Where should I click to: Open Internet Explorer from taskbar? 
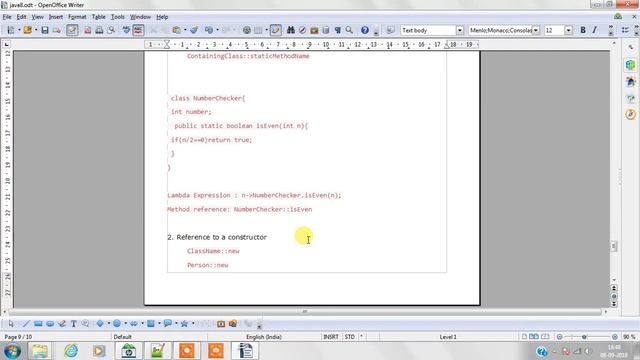click(71, 351)
